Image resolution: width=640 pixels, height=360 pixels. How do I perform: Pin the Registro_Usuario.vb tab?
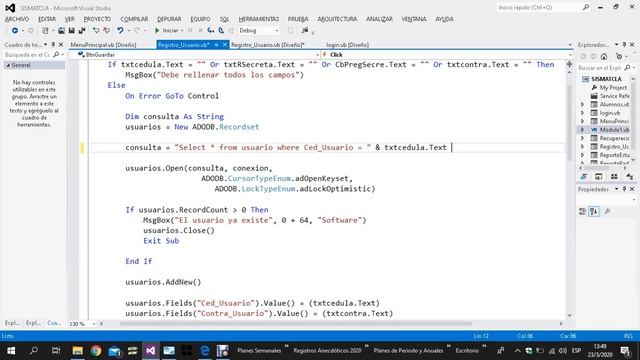tap(216, 45)
